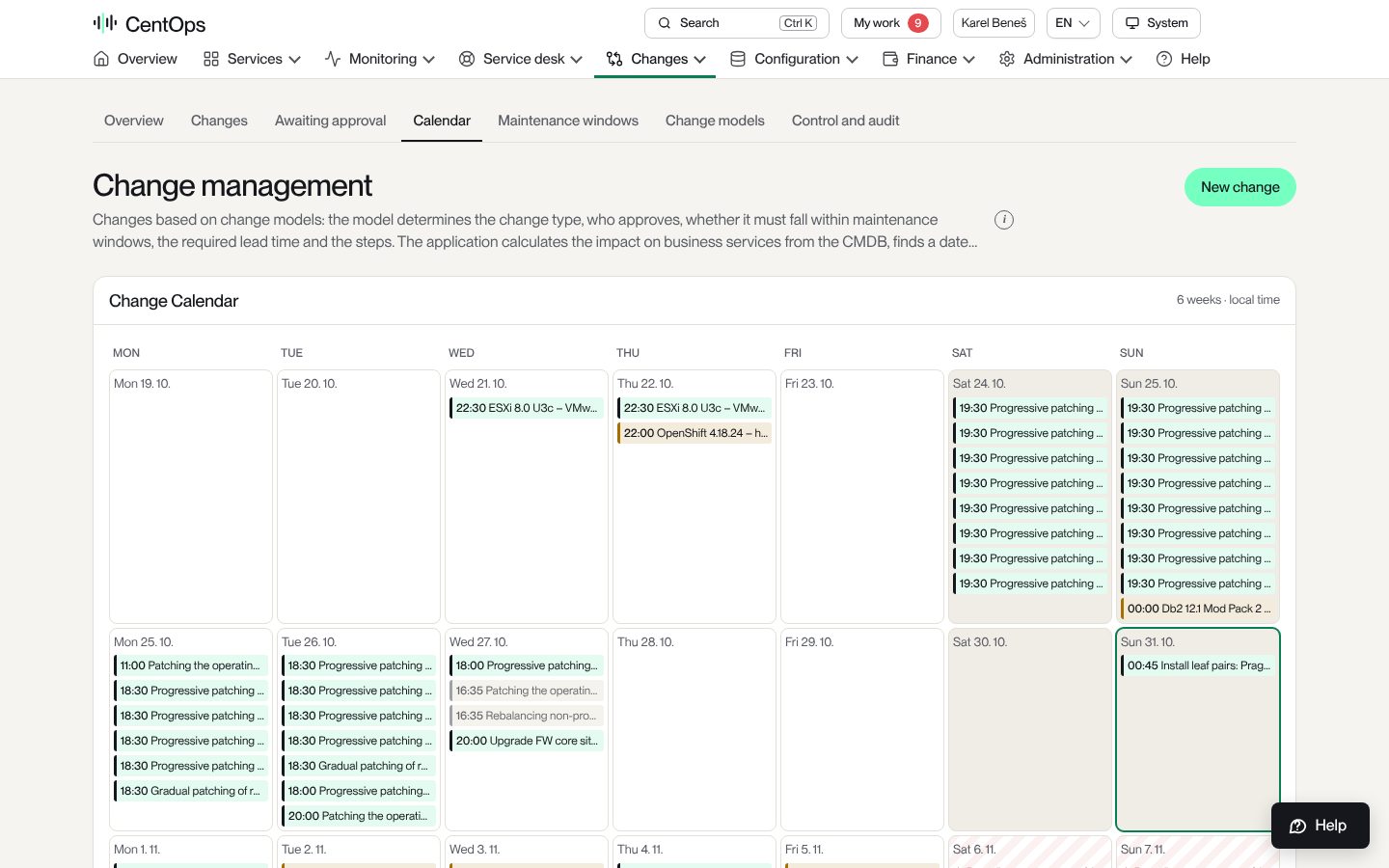Viewport: 1389px width, 868px height.
Task: Click the chat icon on floating Help button
Action: coord(1298,826)
